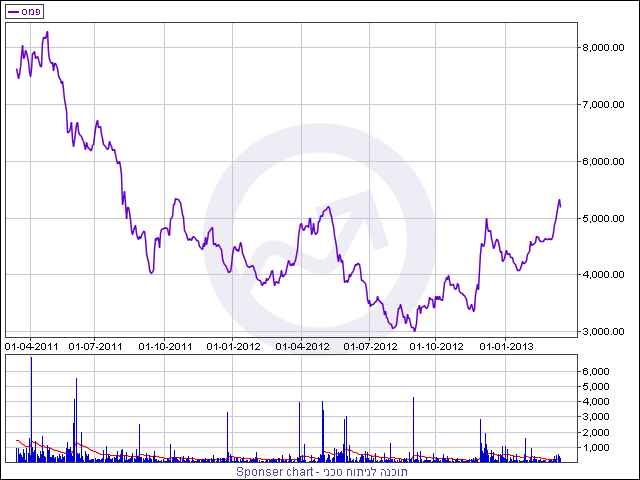640x480 pixels.
Task: Select the '01-04-2012' date label
Action: (x=302, y=347)
